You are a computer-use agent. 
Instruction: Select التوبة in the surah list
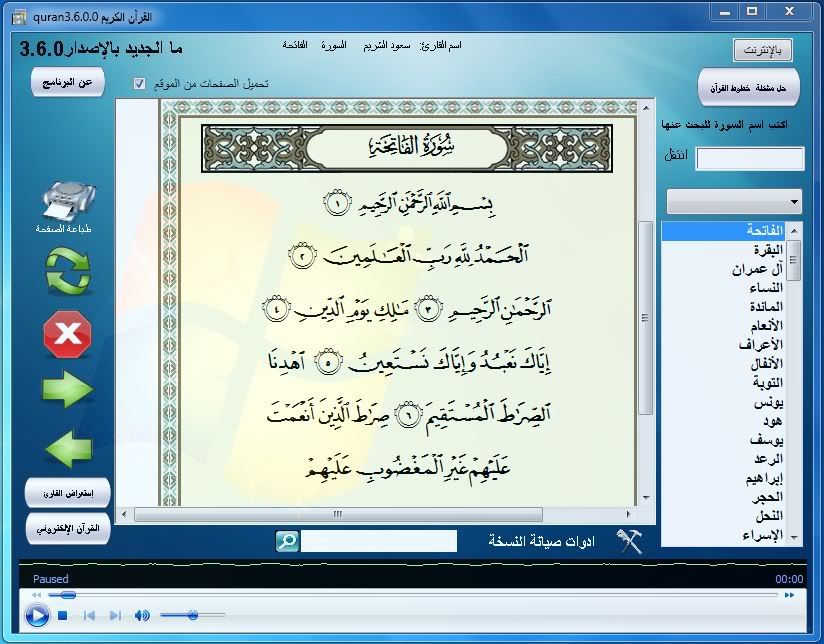[x=723, y=383]
